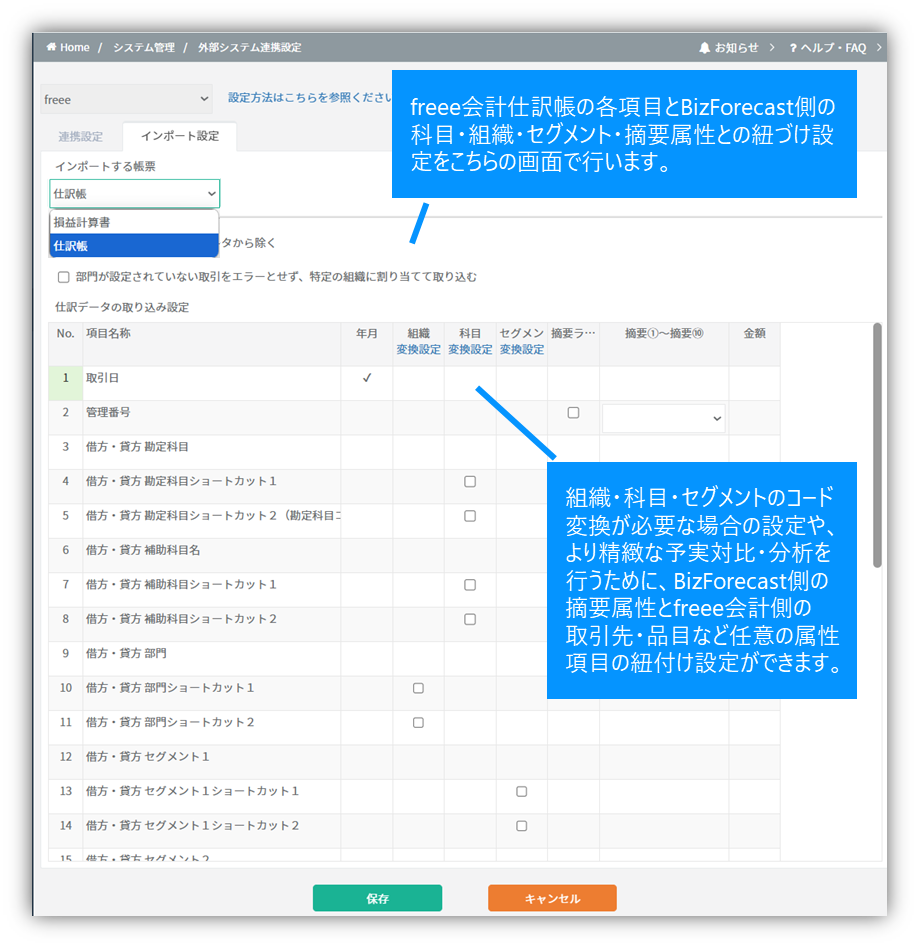Tick セグメント checkbox for セグメント1ショートカット1
Screen dimensions: 919x948
tap(521, 791)
